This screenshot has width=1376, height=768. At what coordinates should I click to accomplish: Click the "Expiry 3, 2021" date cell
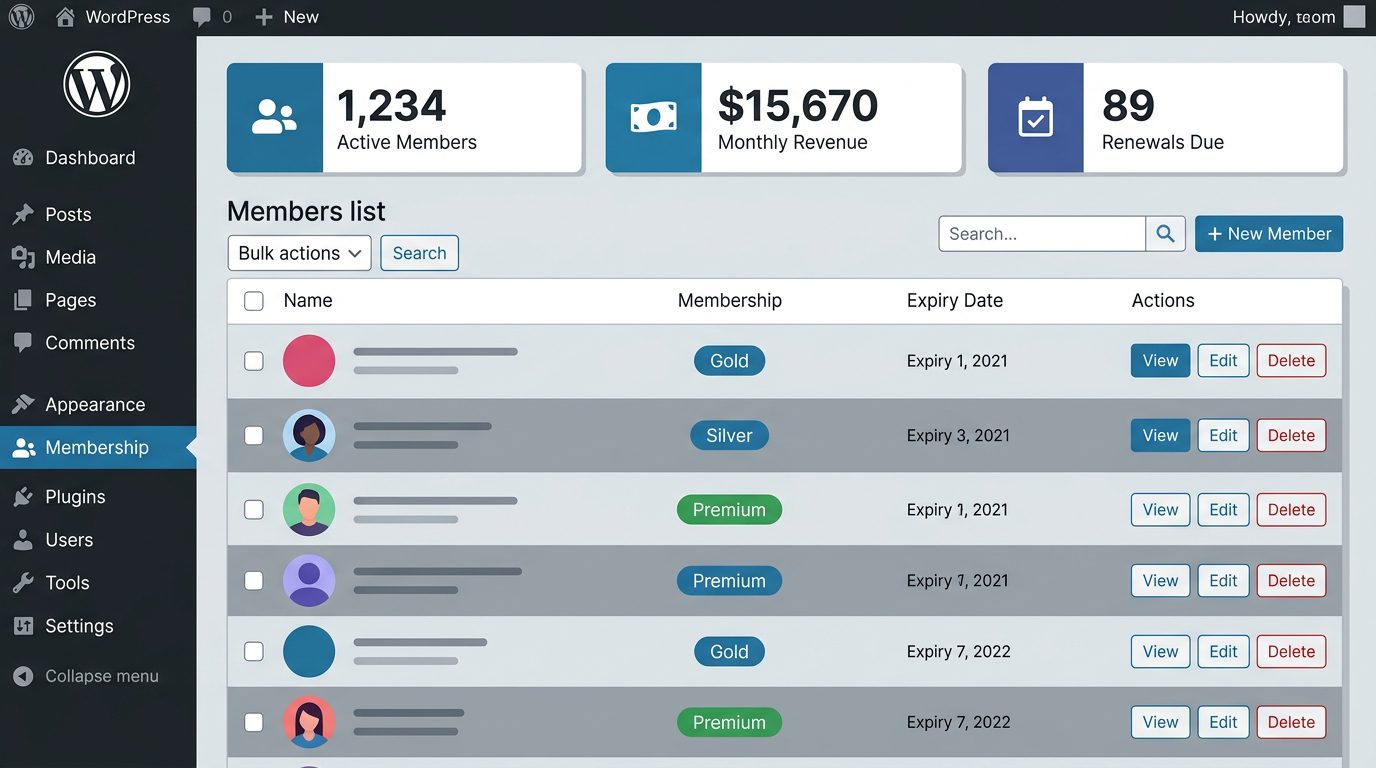pyautogui.click(x=958, y=435)
